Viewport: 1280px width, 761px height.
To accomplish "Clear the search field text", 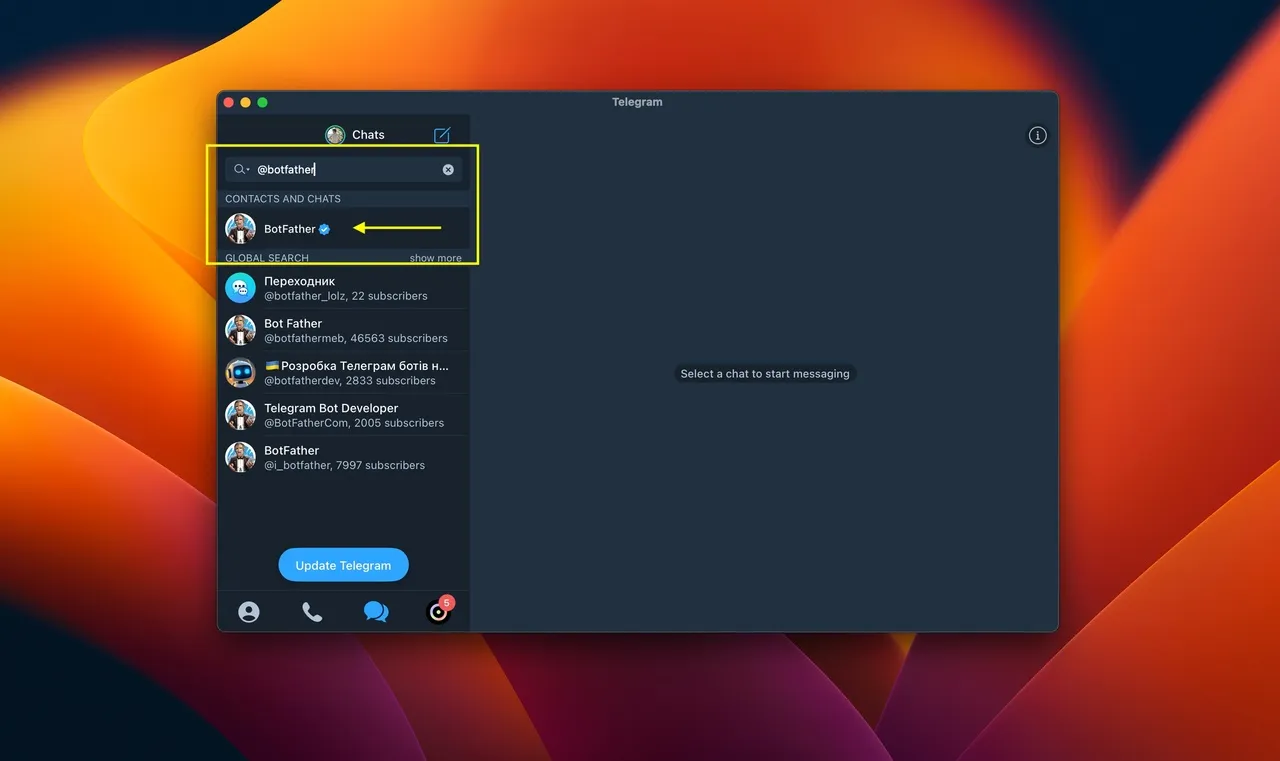I will tap(448, 170).
